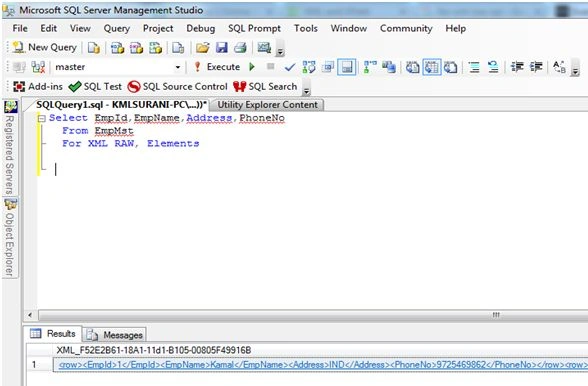Switch to Utility Explorer Content tab
This screenshot has width=588, height=386.
tap(267, 105)
